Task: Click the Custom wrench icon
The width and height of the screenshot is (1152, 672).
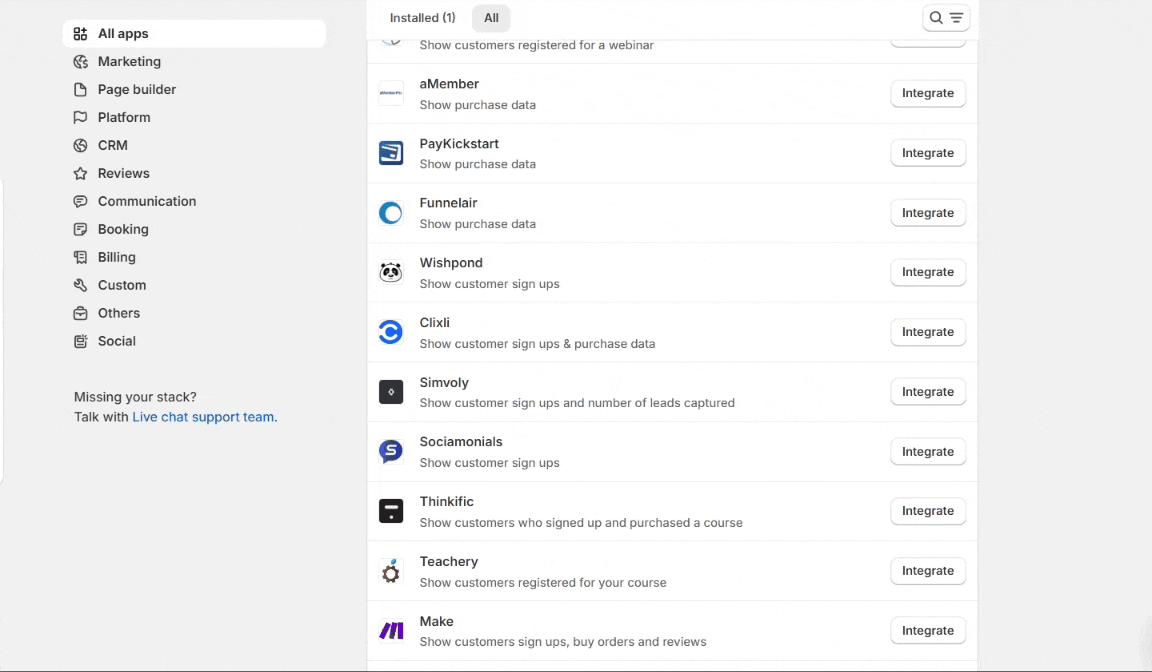Action: (x=80, y=285)
